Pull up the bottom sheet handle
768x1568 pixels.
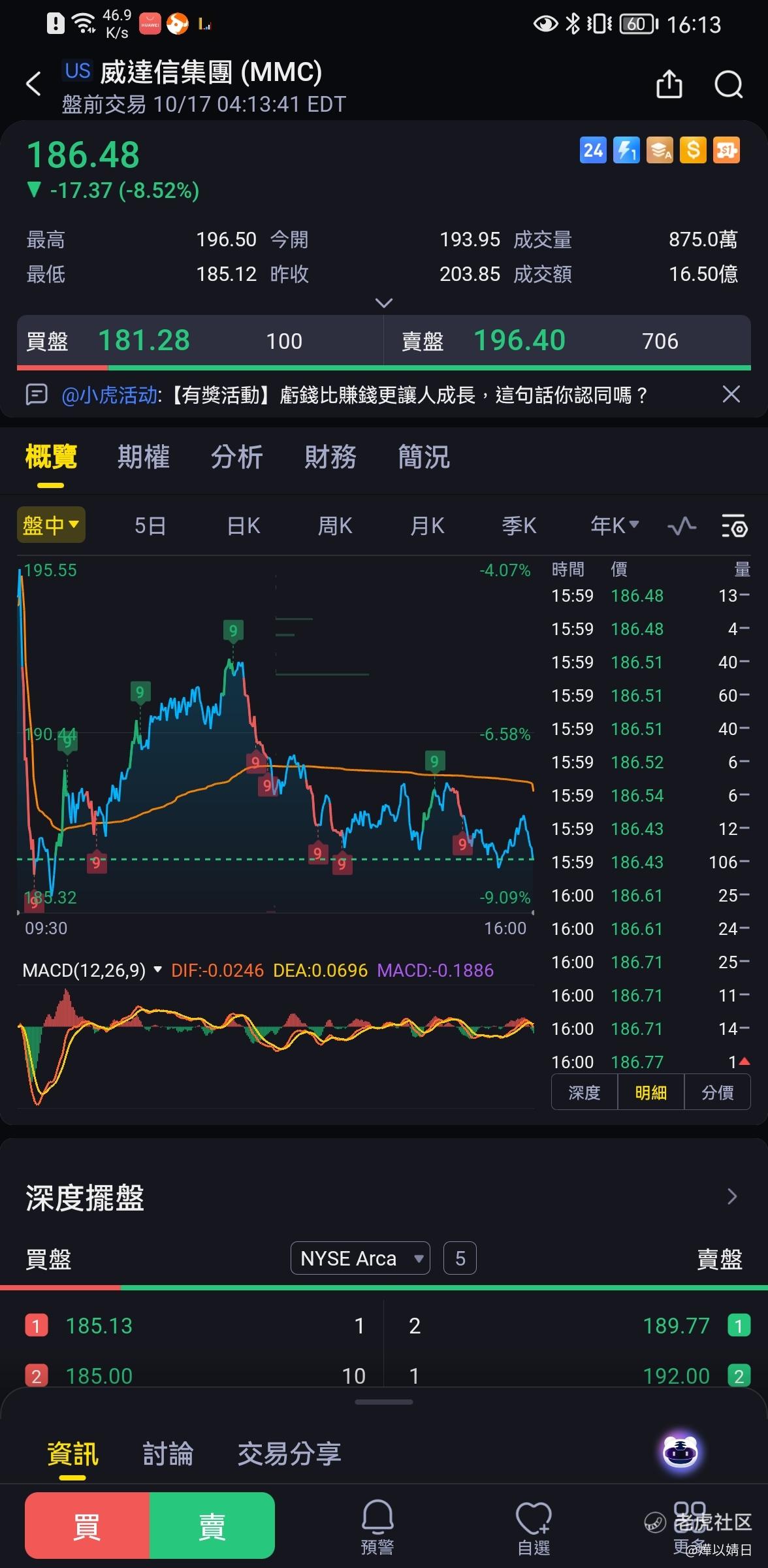tap(384, 1402)
